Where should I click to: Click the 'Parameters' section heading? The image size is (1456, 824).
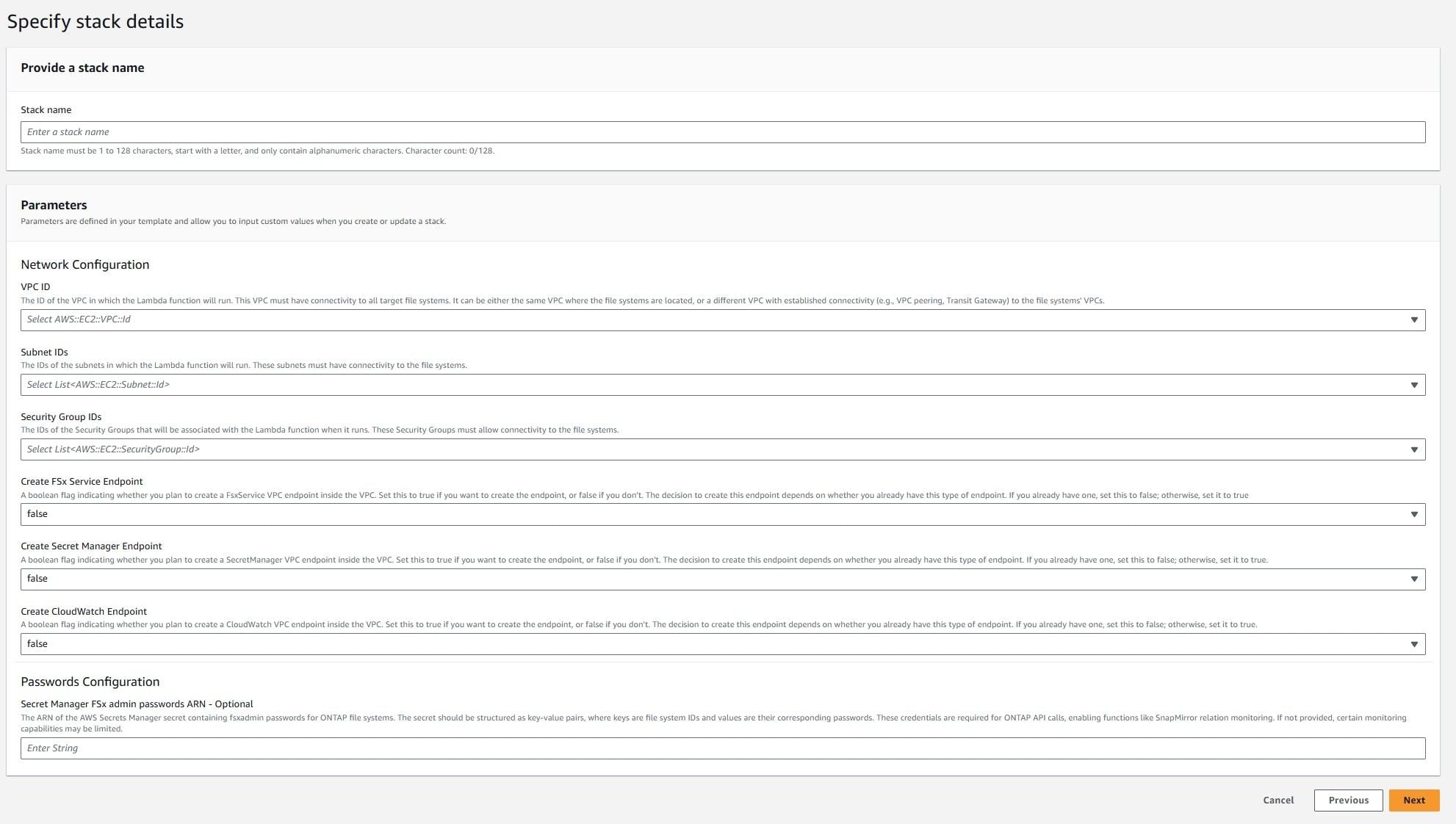(x=54, y=205)
